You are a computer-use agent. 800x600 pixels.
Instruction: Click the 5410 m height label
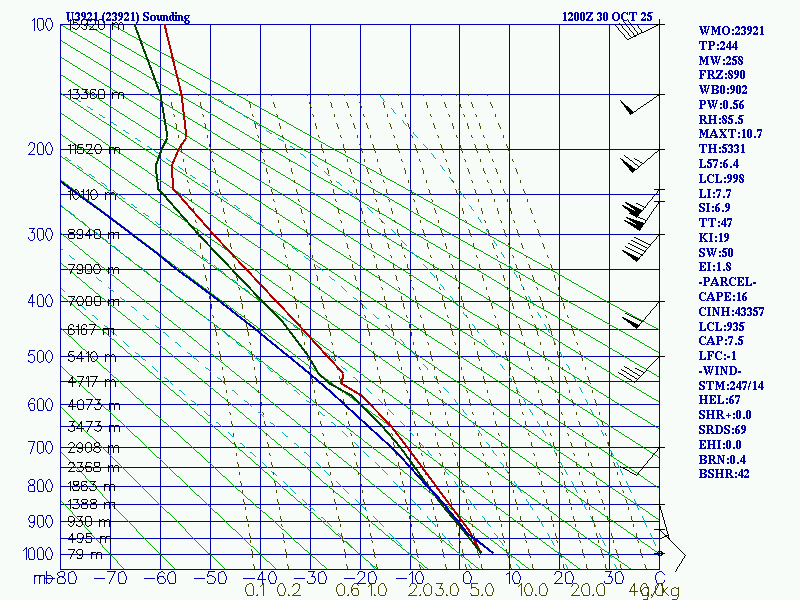[x=92, y=356]
